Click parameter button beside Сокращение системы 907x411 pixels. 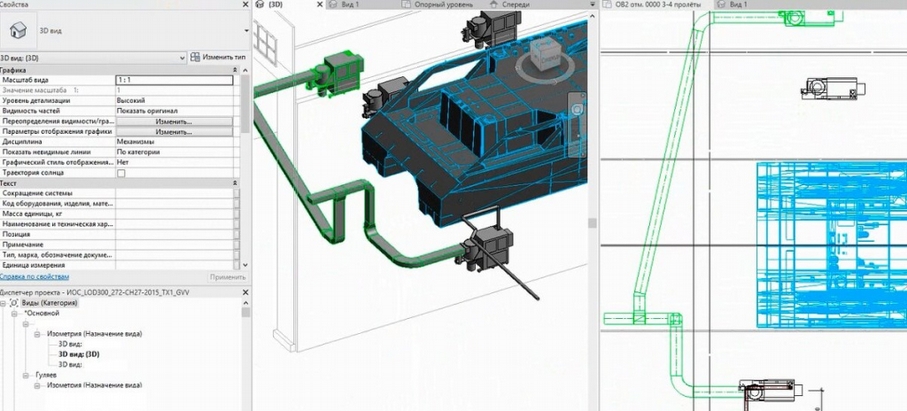(x=236, y=193)
